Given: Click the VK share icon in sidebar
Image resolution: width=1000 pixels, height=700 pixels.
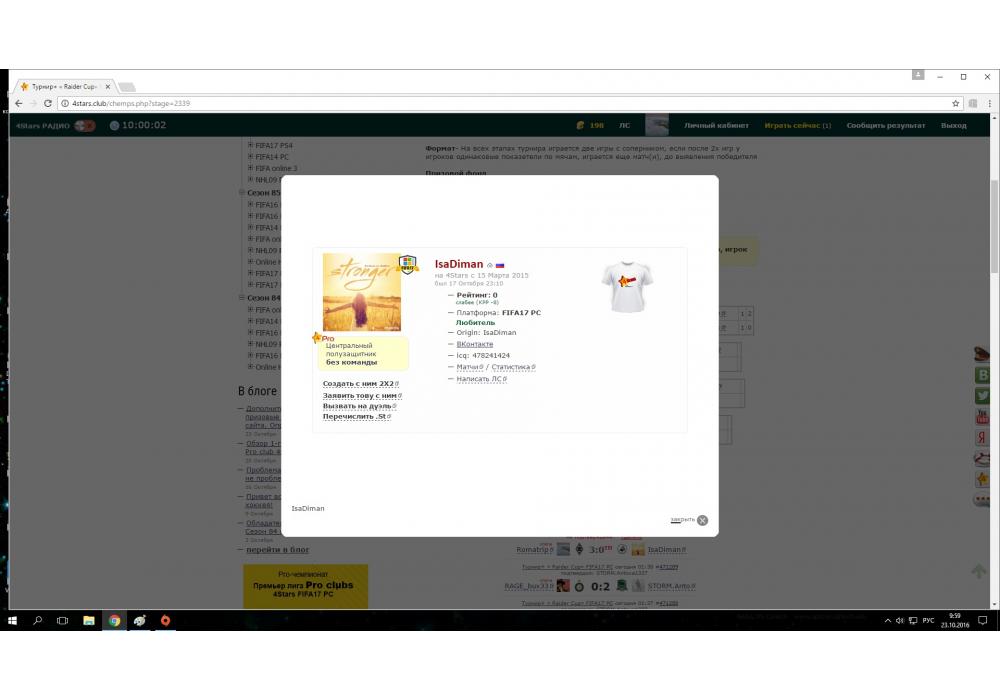Looking at the screenshot, I should pos(983,375).
